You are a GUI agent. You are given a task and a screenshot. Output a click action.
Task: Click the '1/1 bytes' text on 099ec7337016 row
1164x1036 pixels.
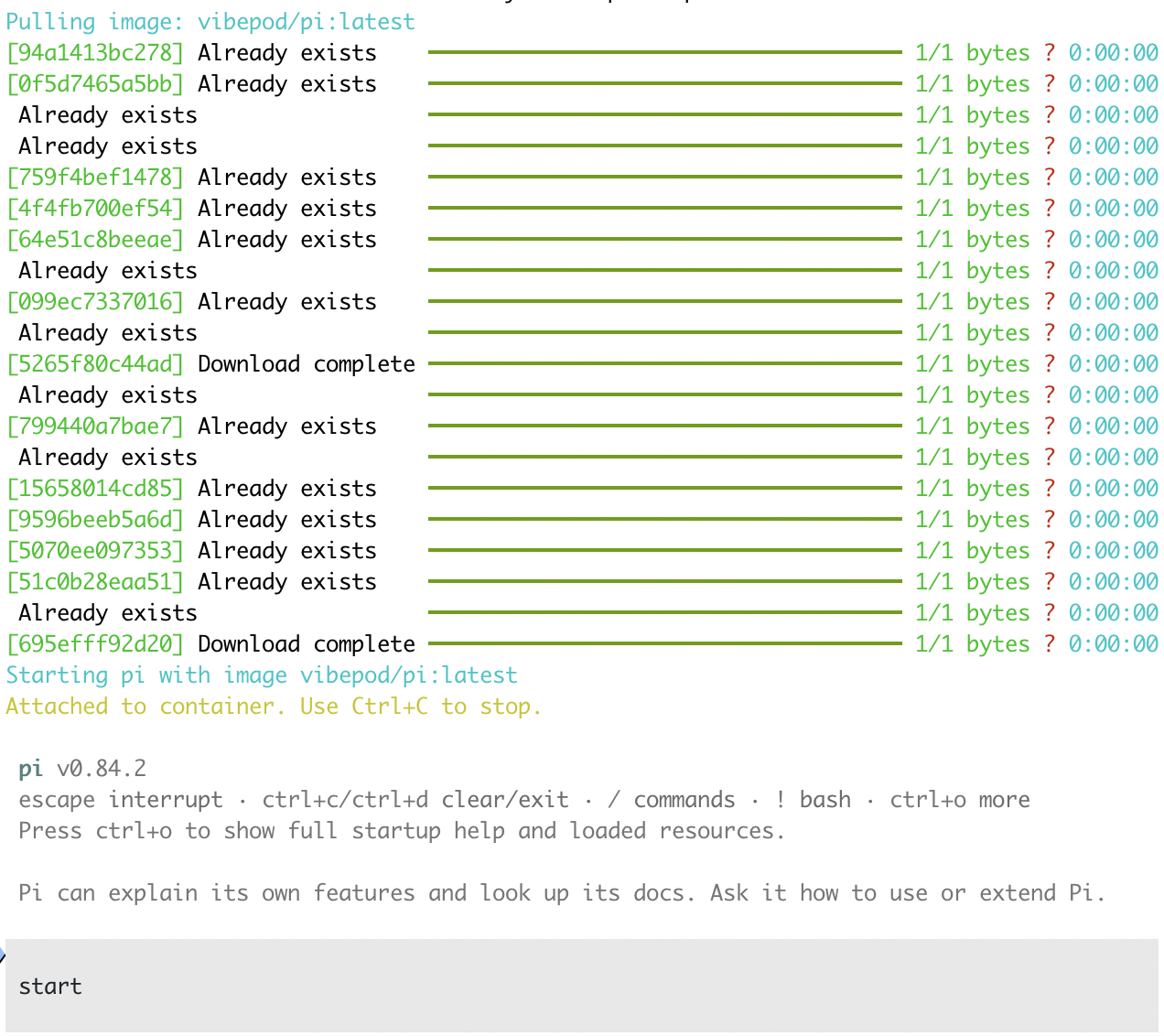coord(973,302)
